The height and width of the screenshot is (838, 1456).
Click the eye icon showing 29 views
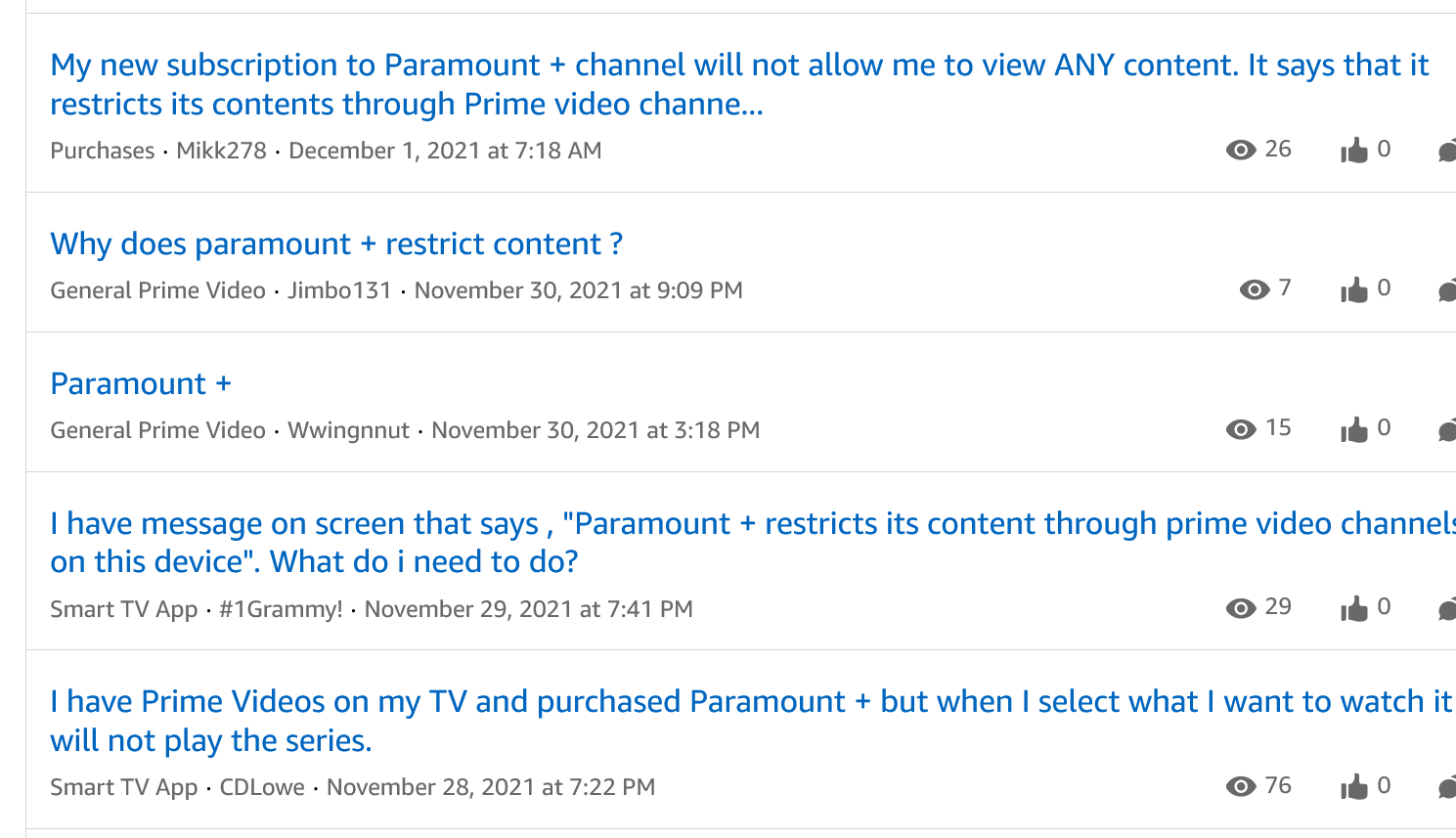point(1242,606)
